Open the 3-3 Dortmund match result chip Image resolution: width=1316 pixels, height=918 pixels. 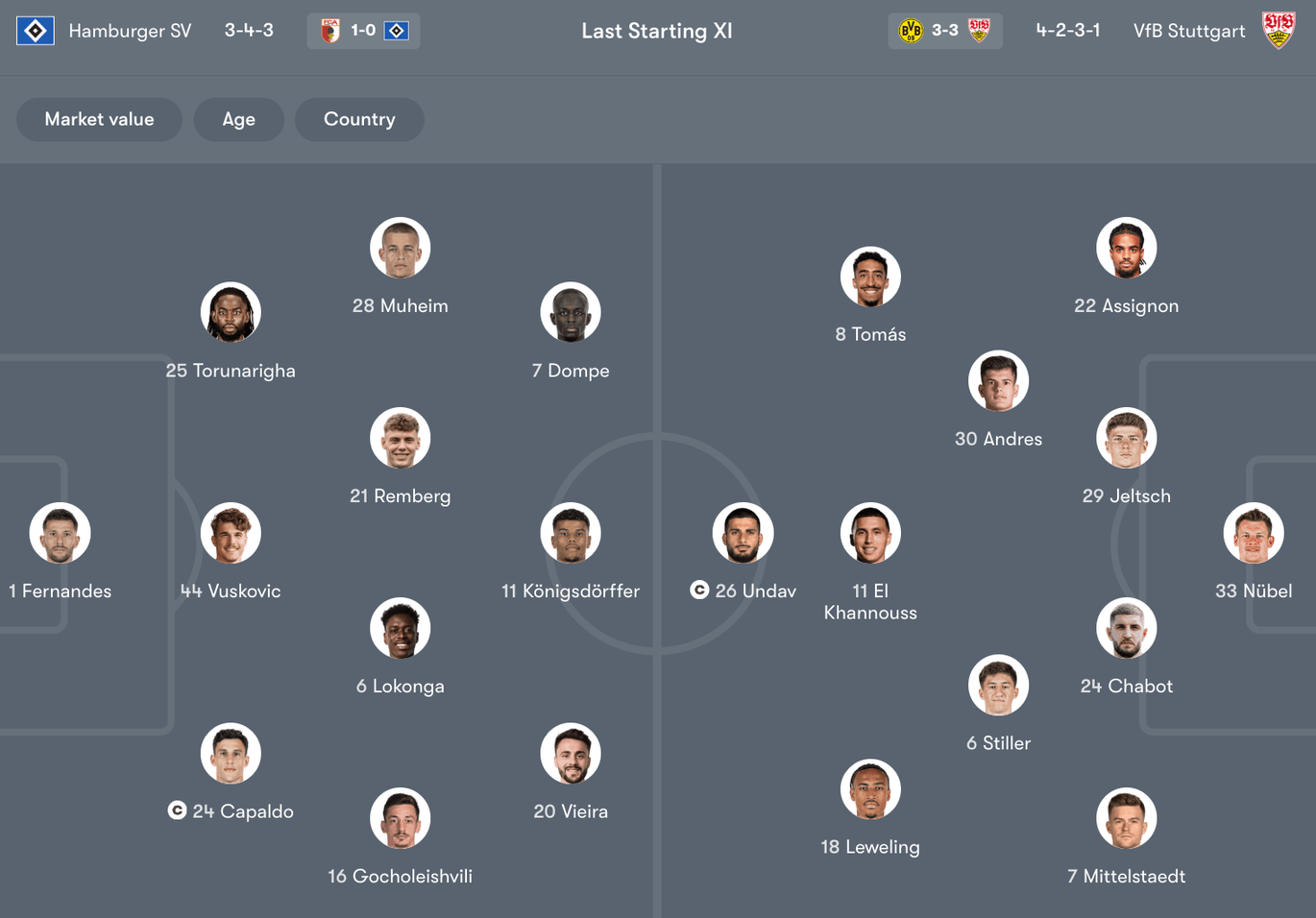(x=945, y=30)
